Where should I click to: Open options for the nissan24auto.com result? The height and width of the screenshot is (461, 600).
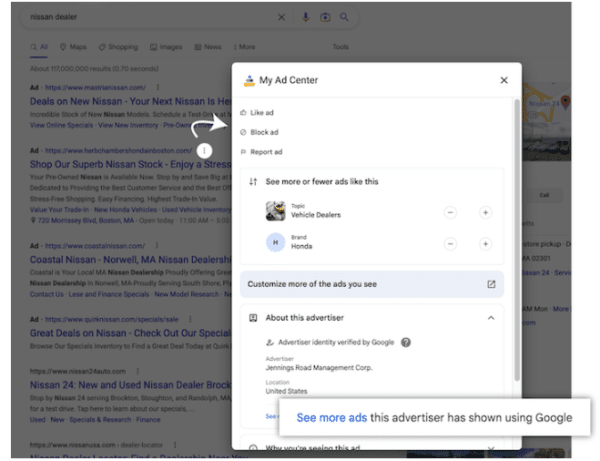point(137,371)
